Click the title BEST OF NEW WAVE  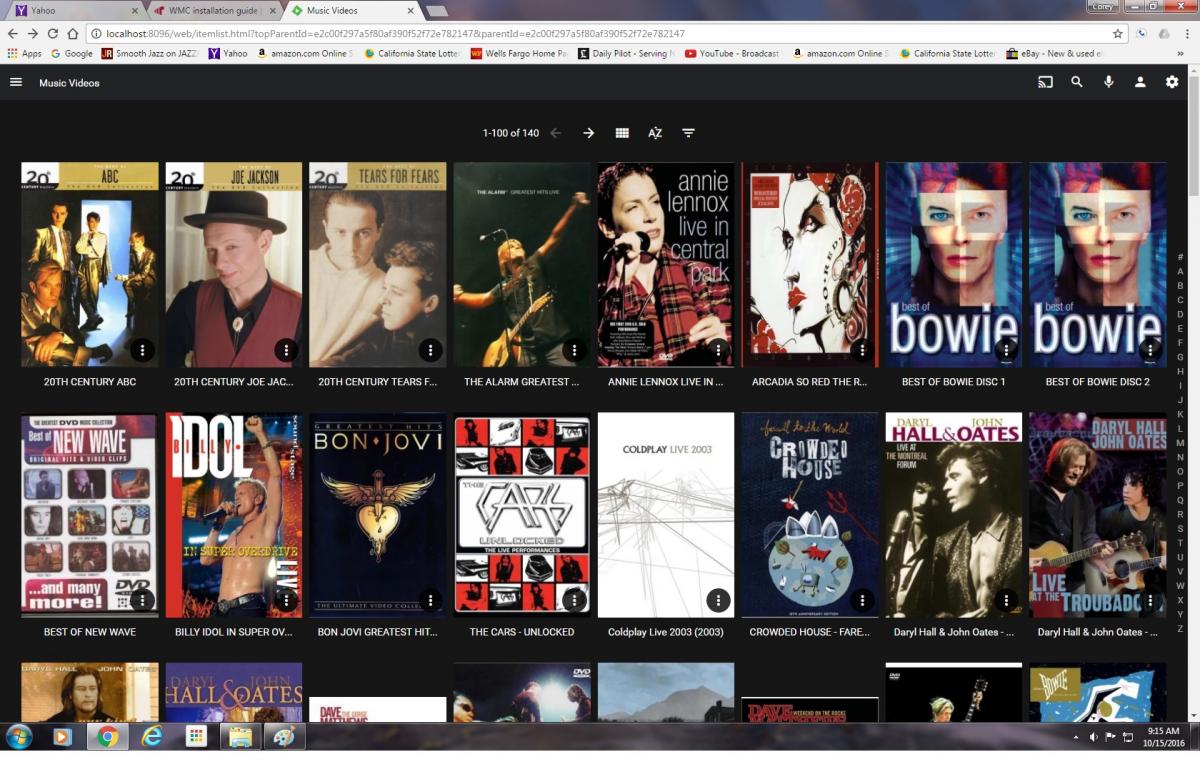(x=90, y=632)
